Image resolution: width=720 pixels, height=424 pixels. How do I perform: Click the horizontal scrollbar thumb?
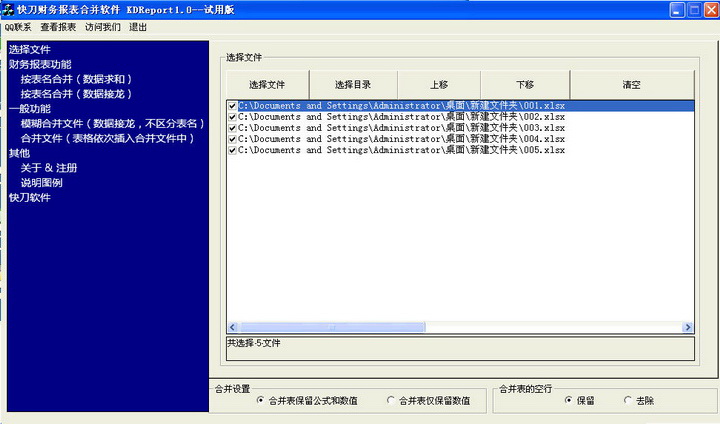tap(332, 327)
